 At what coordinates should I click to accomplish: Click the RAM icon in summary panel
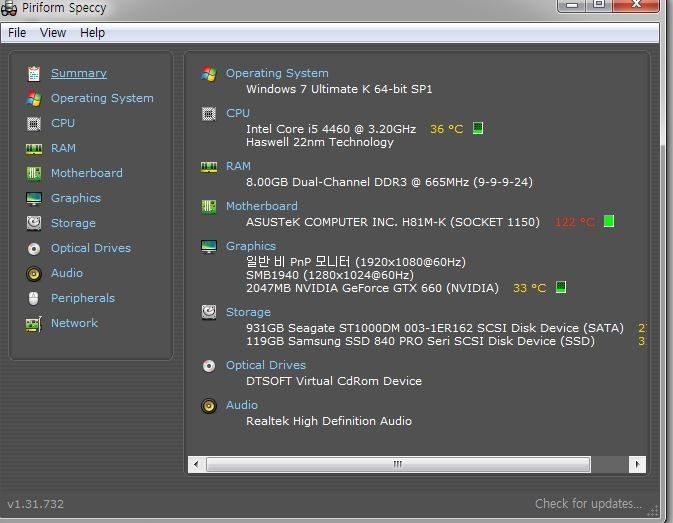click(209, 166)
